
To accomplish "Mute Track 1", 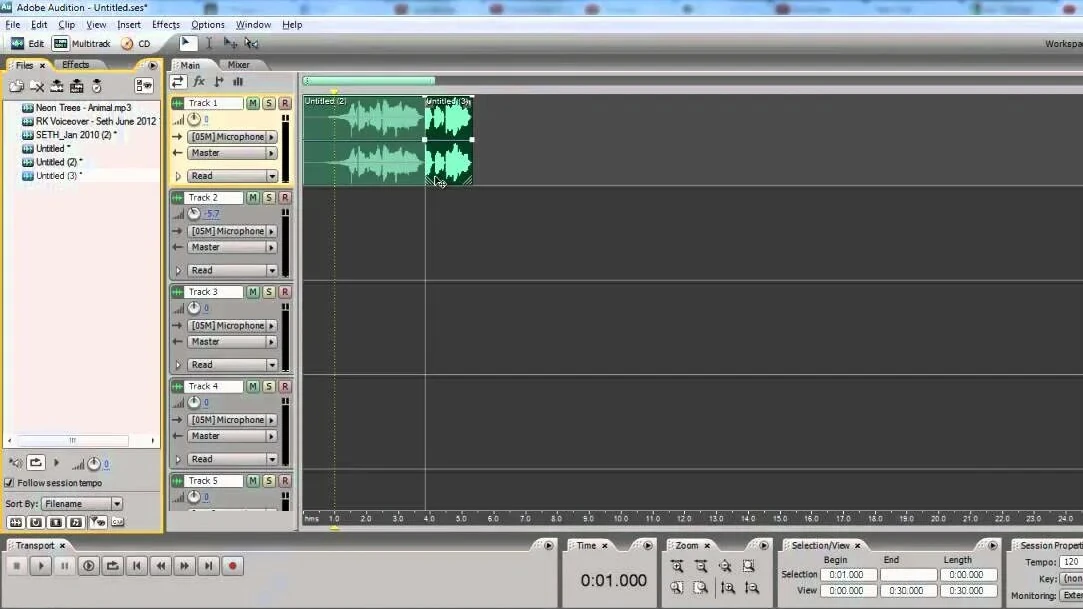I will [x=253, y=103].
